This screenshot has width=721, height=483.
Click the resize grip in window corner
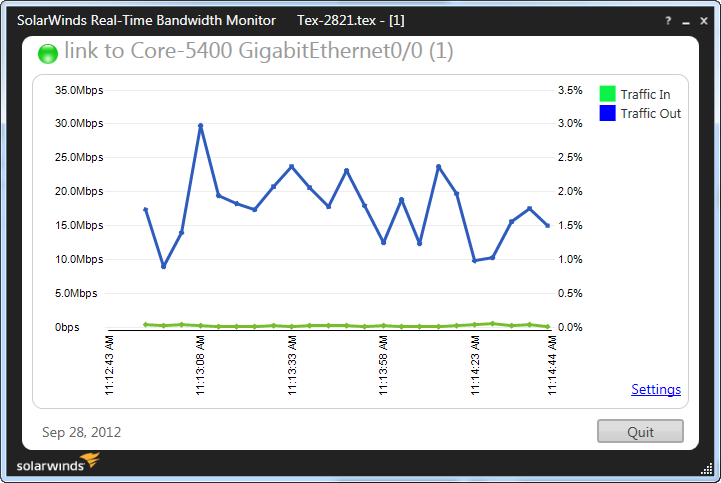706,469
